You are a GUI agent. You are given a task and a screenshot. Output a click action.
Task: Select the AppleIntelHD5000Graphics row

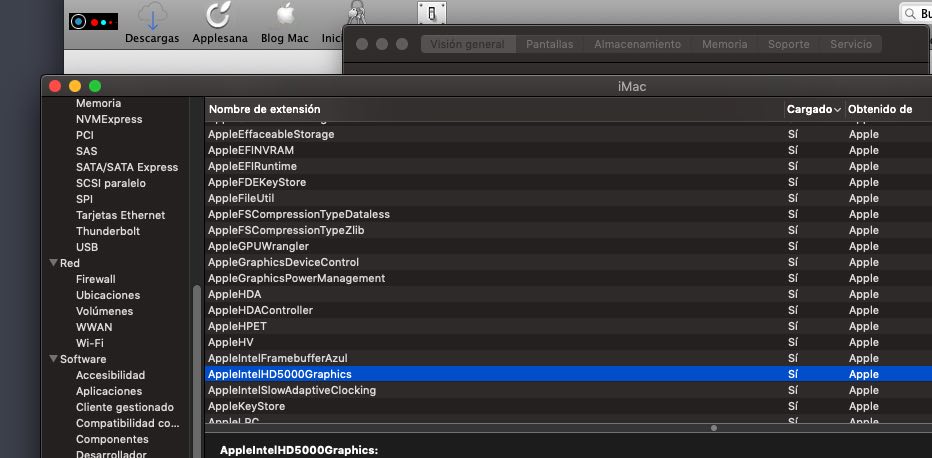coord(568,375)
